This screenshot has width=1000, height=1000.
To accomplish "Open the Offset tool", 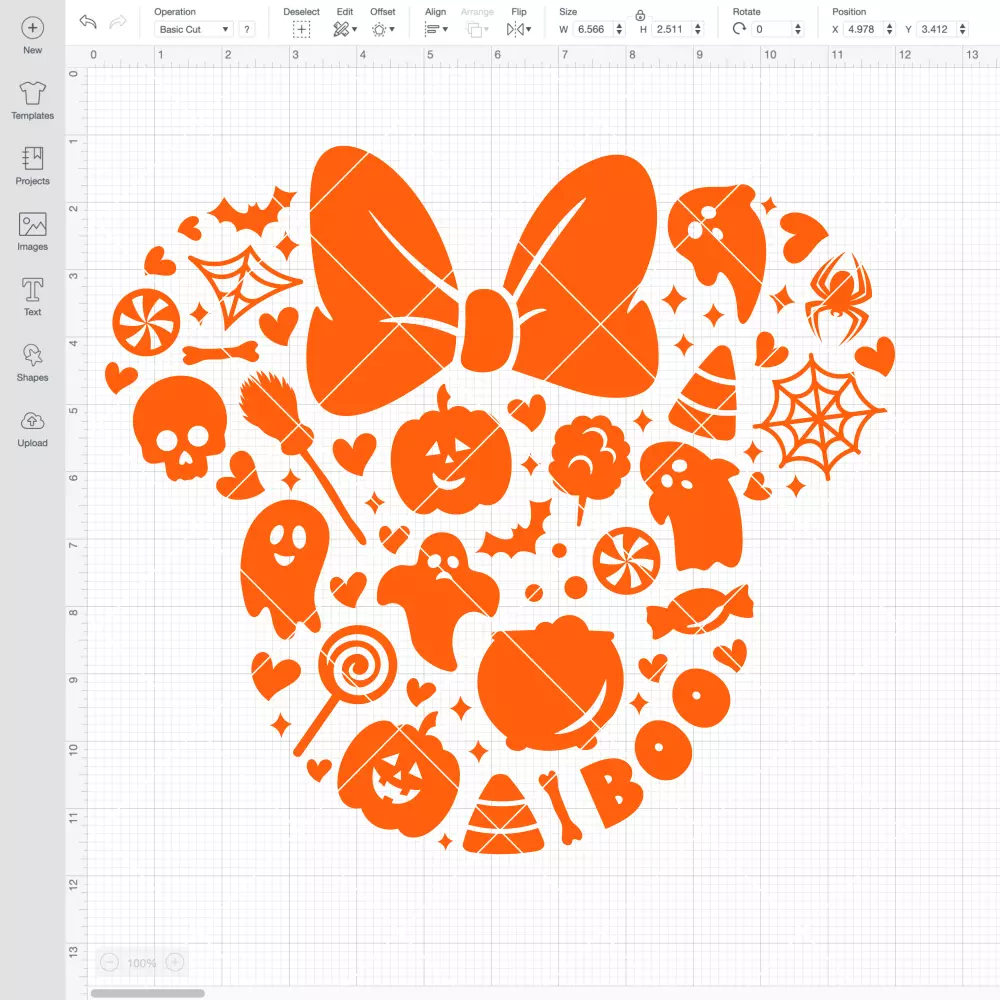I will (383, 29).
